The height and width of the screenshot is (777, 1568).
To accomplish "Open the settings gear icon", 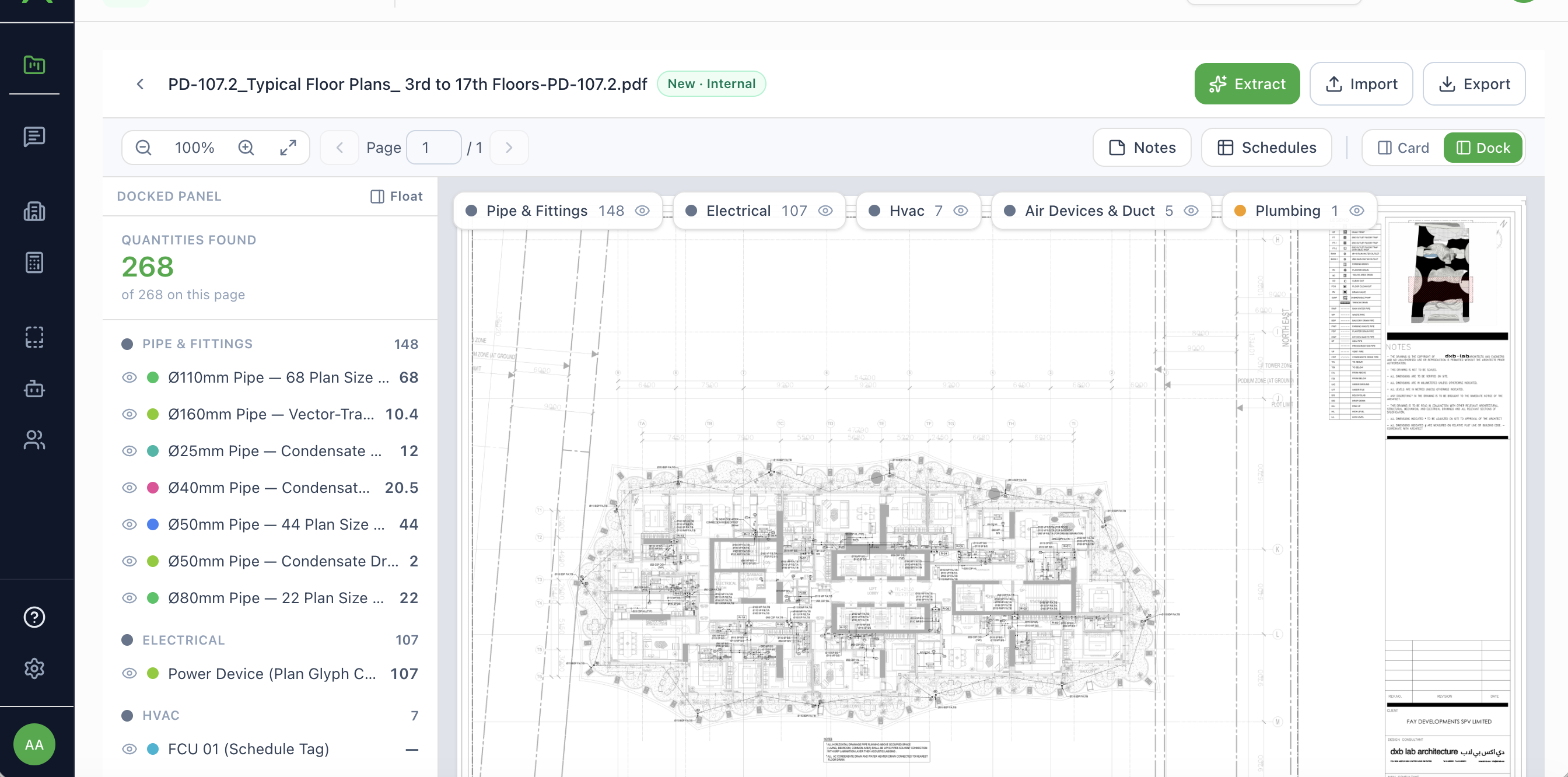I will [x=34, y=668].
